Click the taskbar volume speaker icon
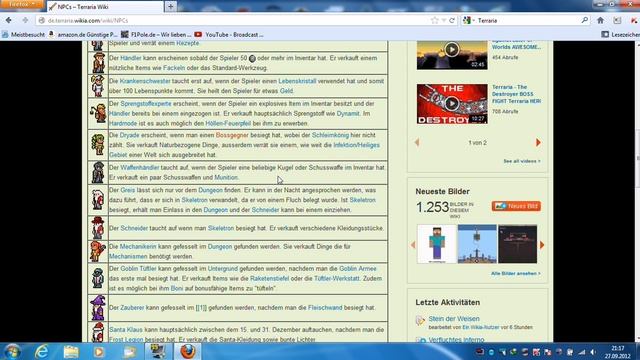The width and height of the screenshot is (640, 360). tap(593, 352)
